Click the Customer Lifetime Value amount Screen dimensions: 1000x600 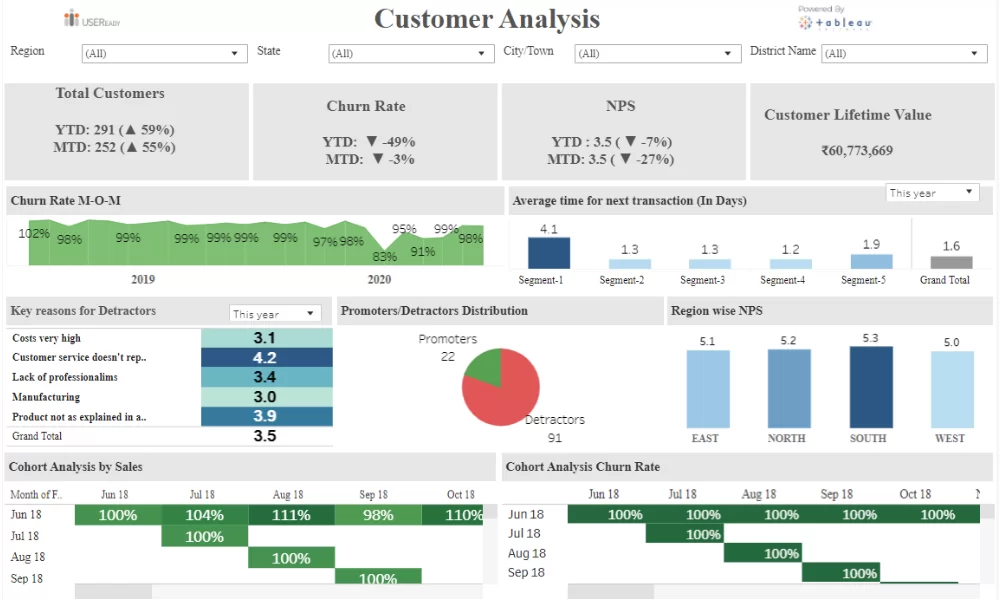(x=857, y=151)
